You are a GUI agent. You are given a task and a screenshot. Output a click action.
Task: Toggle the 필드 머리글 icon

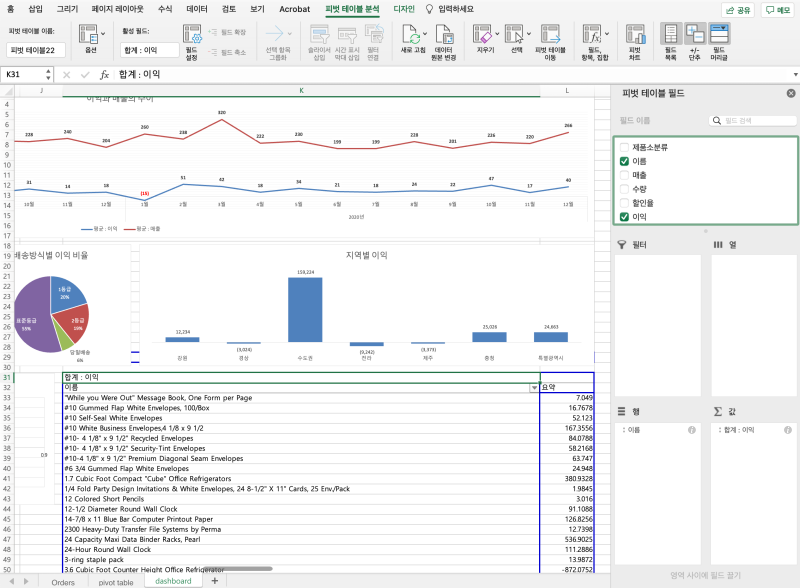pyautogui.click(x=719, y=34)
